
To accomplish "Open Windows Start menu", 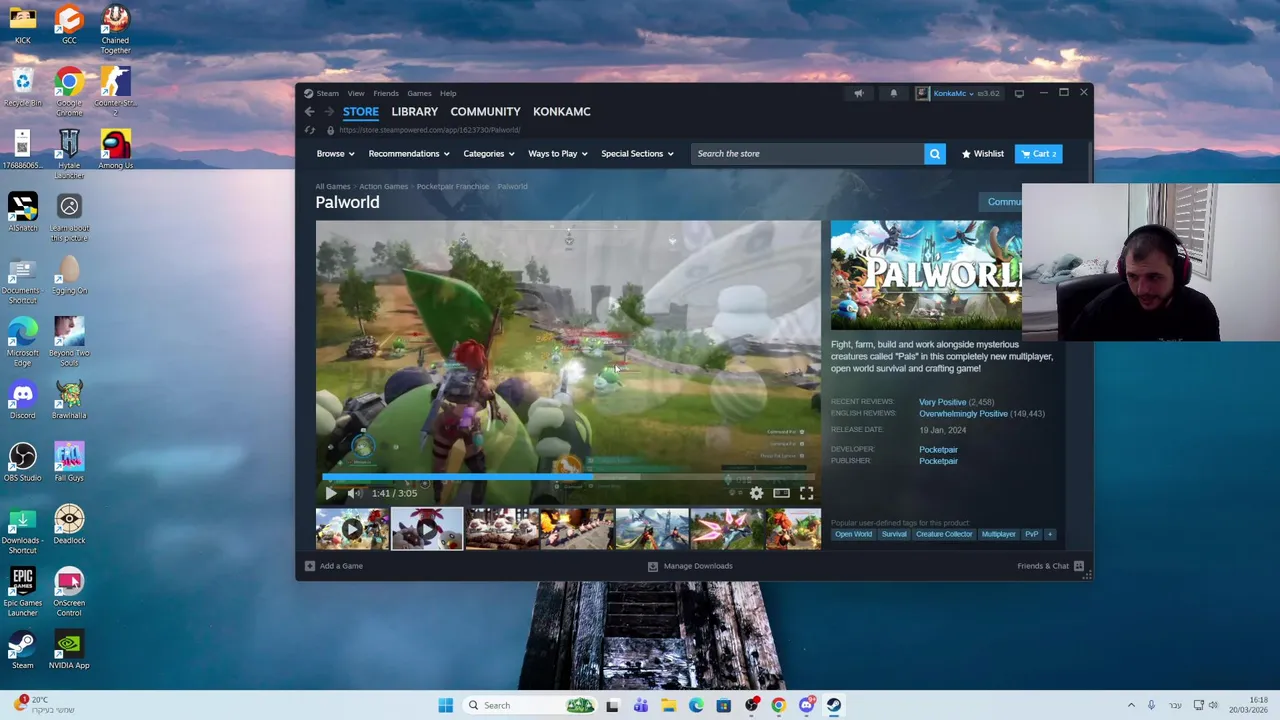I will (x=445, y=705).
